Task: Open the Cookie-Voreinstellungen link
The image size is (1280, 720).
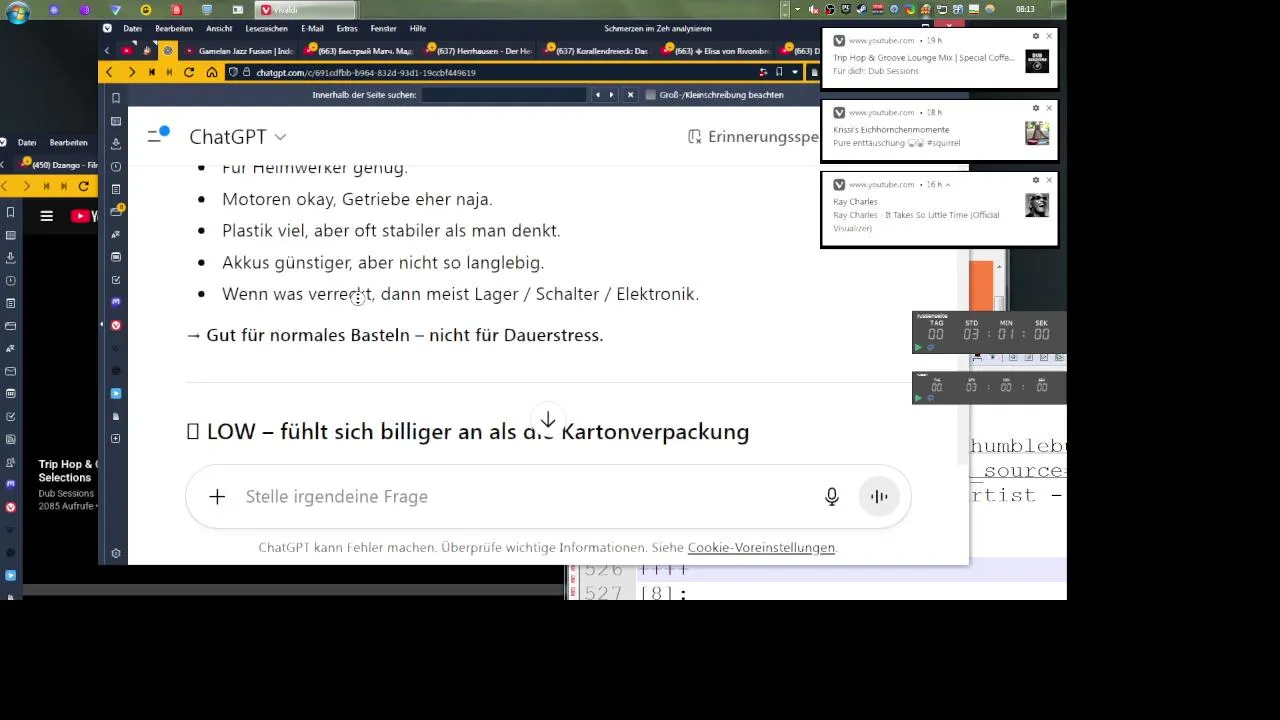Action: pos(761,548)
